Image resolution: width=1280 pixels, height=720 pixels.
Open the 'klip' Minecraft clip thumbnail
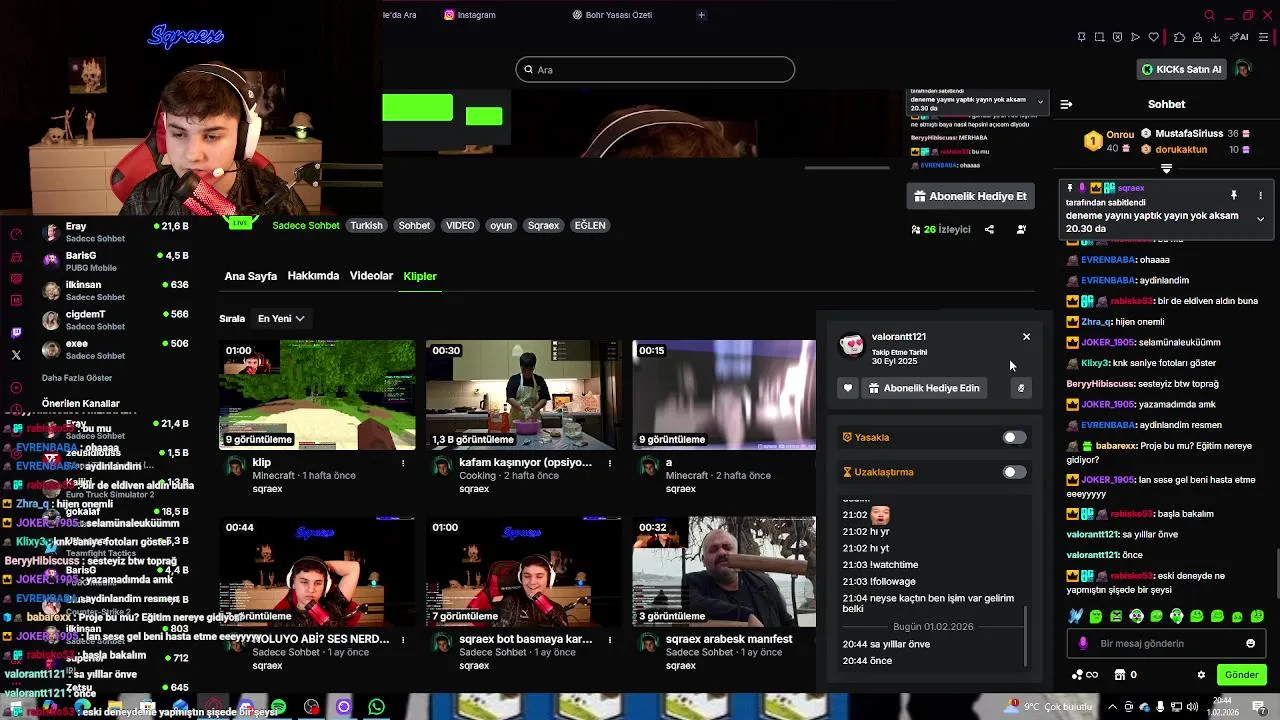pos(317,395)
